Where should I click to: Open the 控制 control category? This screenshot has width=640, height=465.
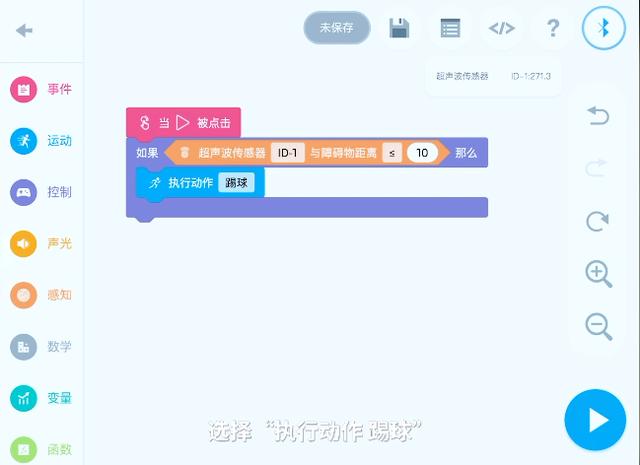pos(41,192)
